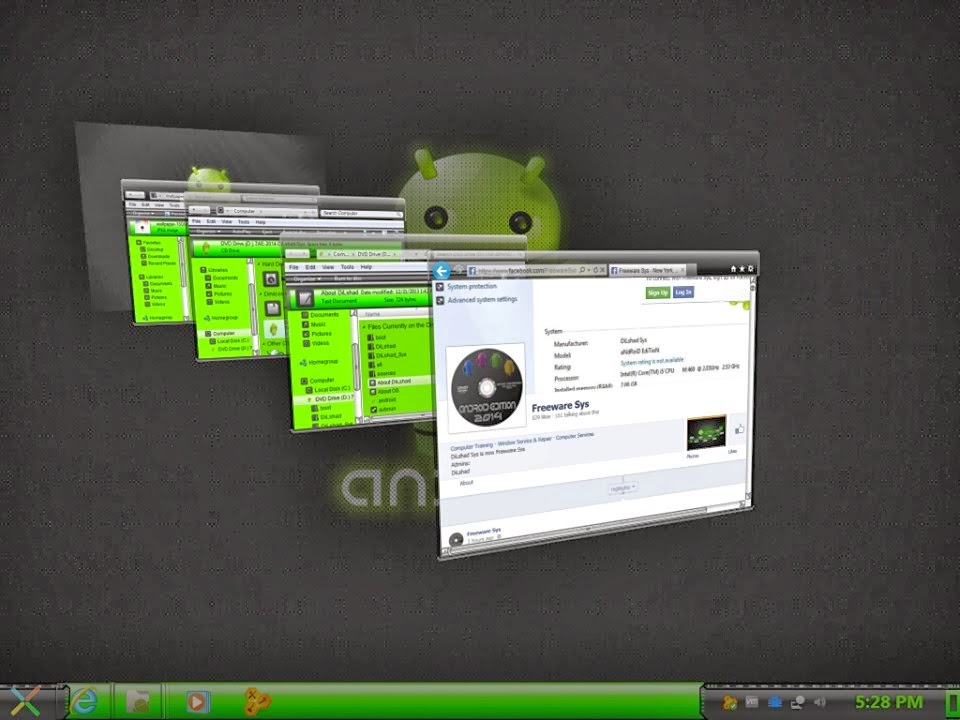This screenshot has width=960, height=720.
Task: Open Edit menu in the DVD Drive window
Action: point(310,268)
